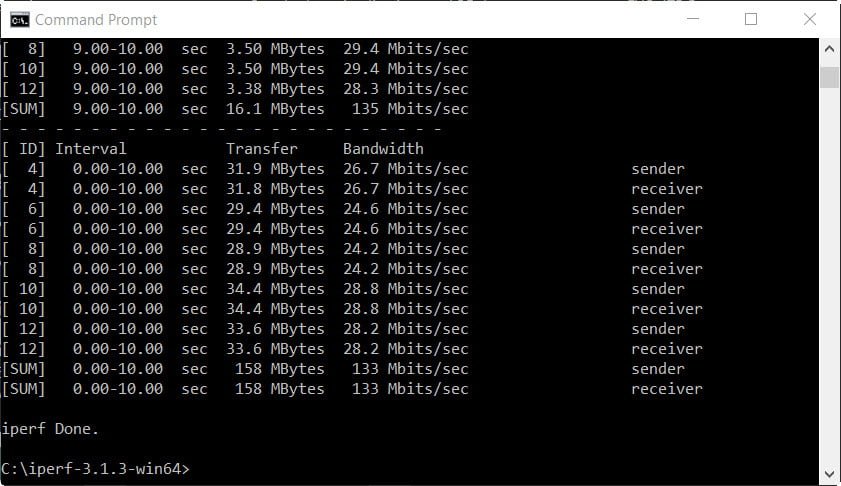Click the Command Prompt system menu icon
The height and width of the screenshot is (486, 841).
pyautogui.click(x=20, y=20)
